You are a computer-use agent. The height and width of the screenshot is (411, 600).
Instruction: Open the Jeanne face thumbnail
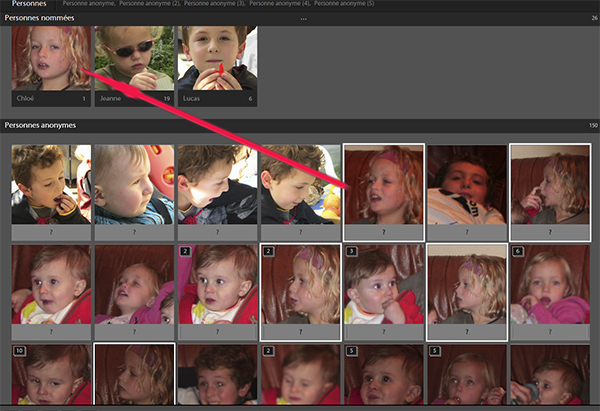[134, 58]
